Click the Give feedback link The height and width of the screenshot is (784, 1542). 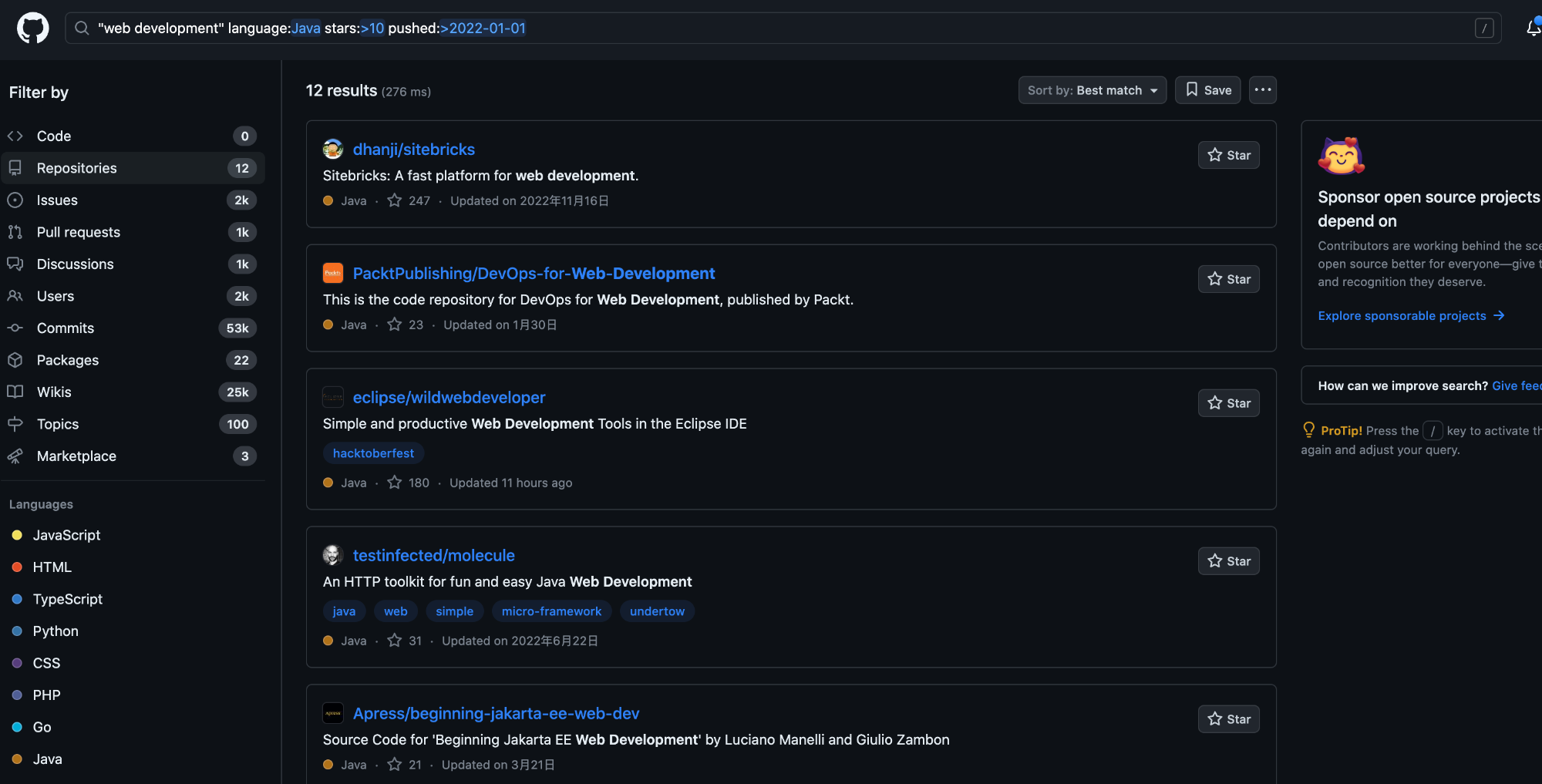pos(1517,385)
